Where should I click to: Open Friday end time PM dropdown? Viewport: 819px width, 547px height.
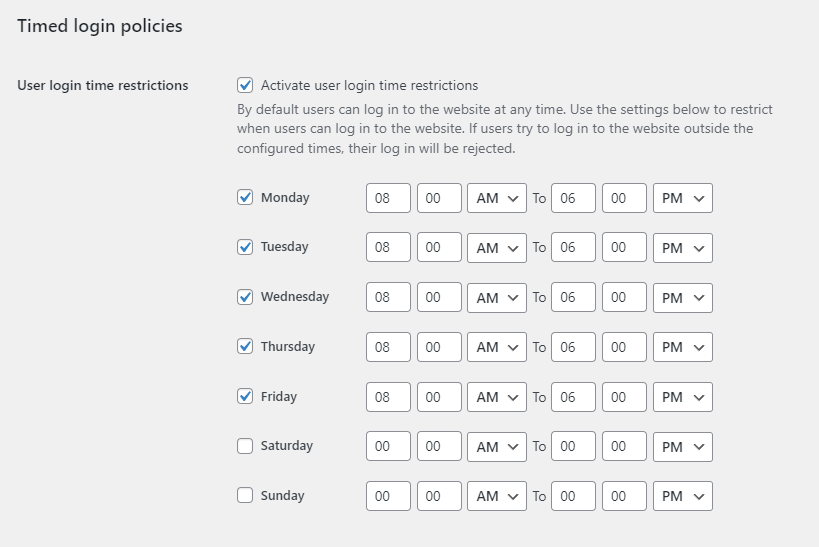click(682, 397)
